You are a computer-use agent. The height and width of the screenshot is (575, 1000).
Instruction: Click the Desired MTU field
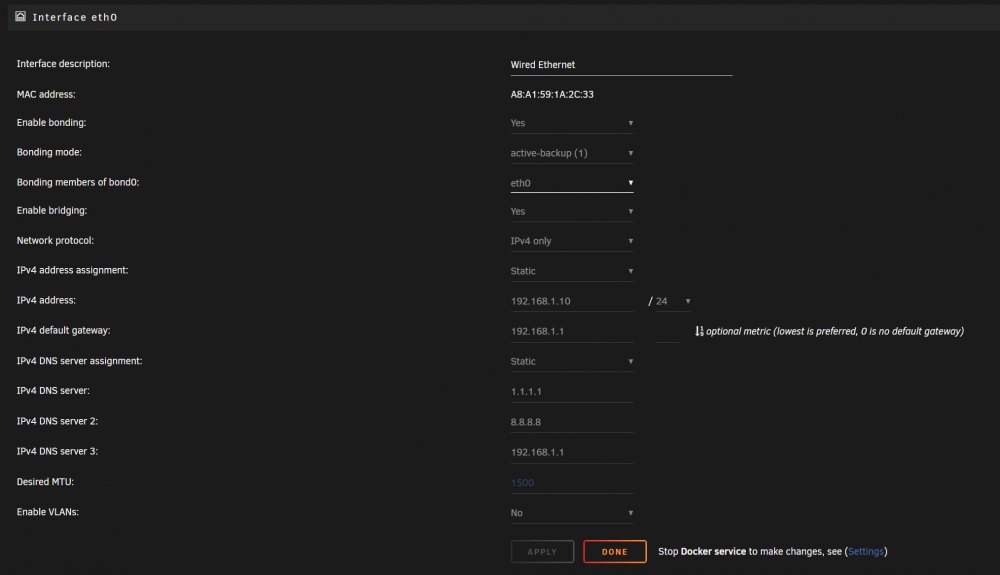point(572,483)
